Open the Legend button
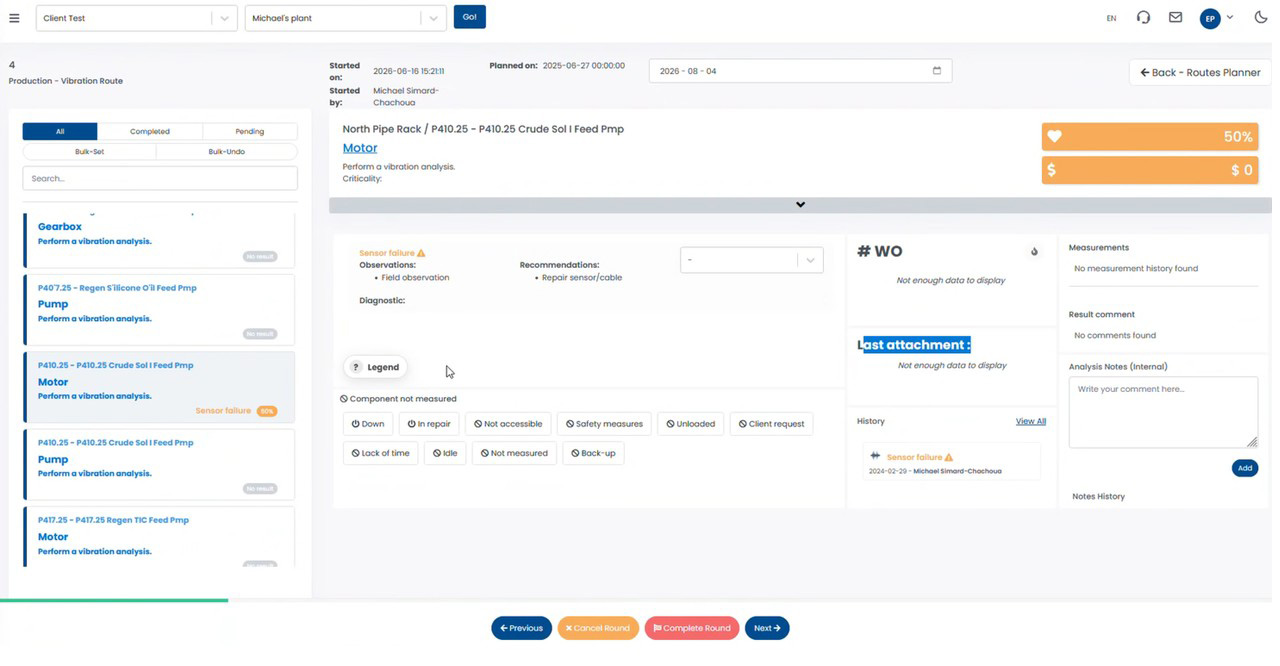 tap(375, 367)
